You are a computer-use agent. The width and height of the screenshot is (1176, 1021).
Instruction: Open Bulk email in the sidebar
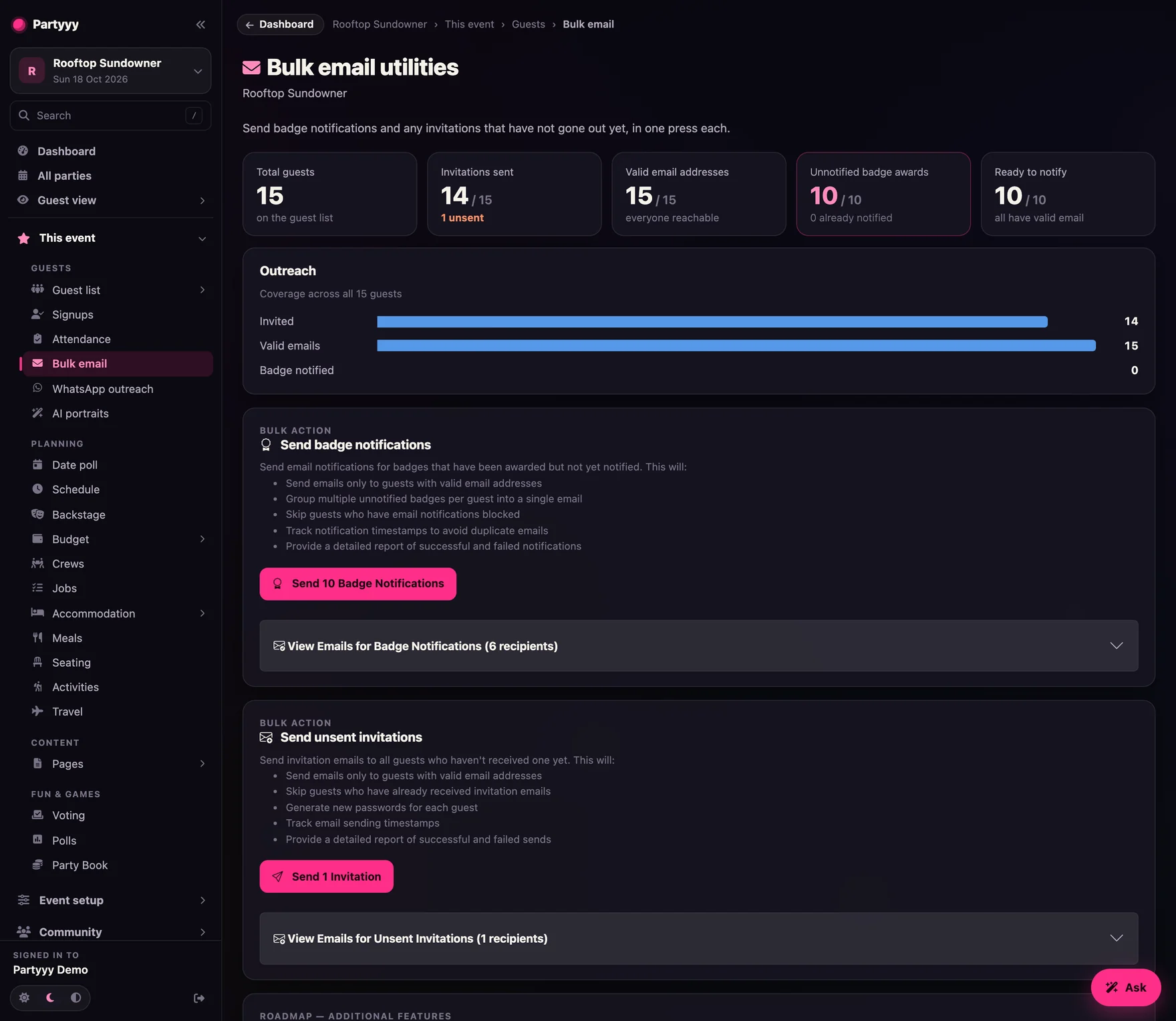pos(118,363)
